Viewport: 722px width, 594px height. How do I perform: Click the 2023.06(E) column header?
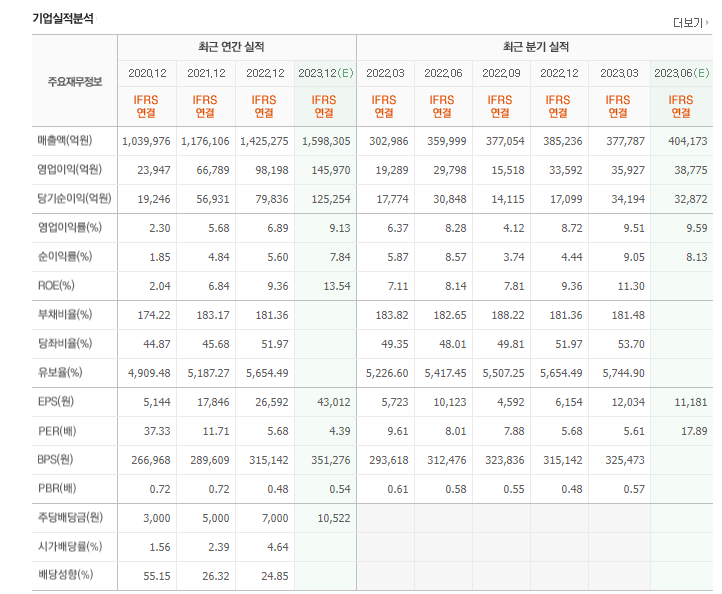681,73
